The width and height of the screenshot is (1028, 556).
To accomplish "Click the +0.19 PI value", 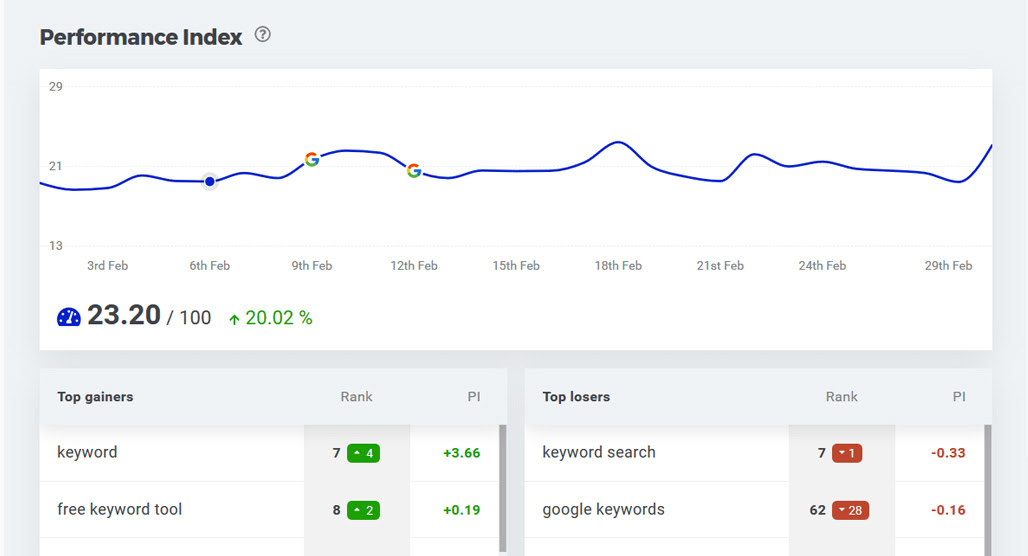I will (462, 510).
